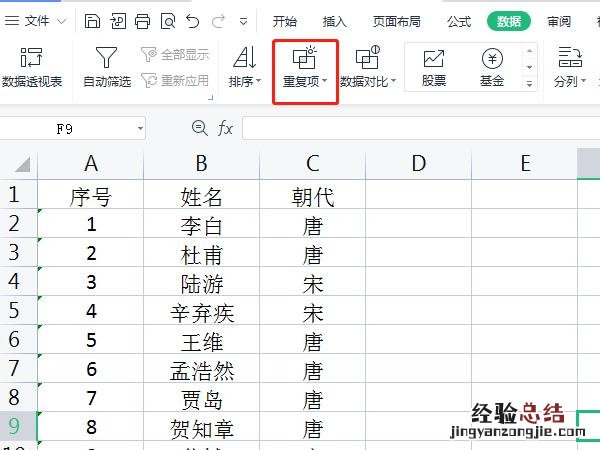Click the cell containing 姓名
The width and height of the screenshot is (600, 450).
pos(202,196)
